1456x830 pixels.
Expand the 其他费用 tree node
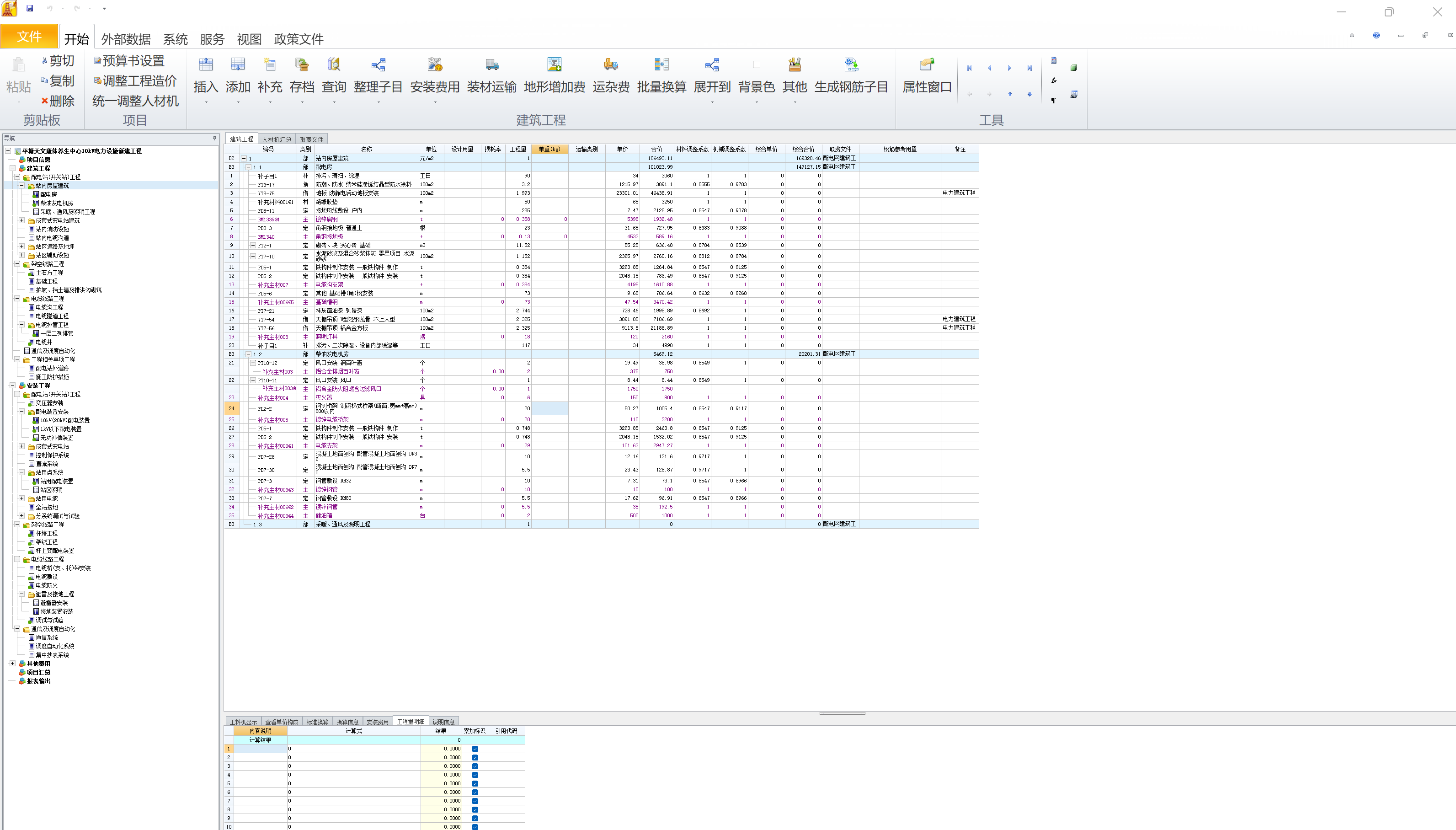[x=12, y=664]
